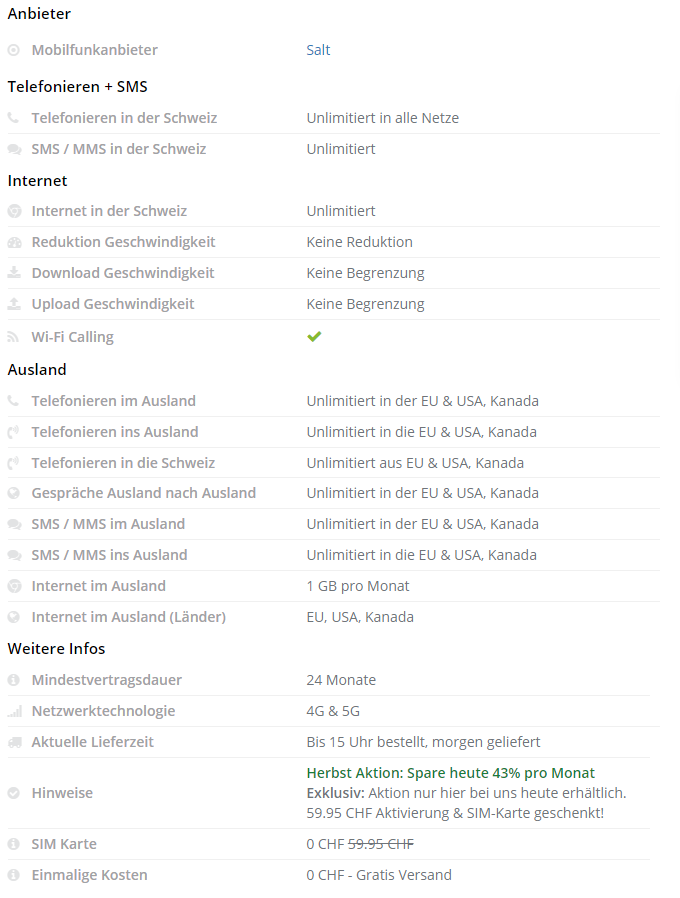This screenshot has width=680, height=898.
Task: Click the Hinweise check-circle icon
Action: pos(14,793)
